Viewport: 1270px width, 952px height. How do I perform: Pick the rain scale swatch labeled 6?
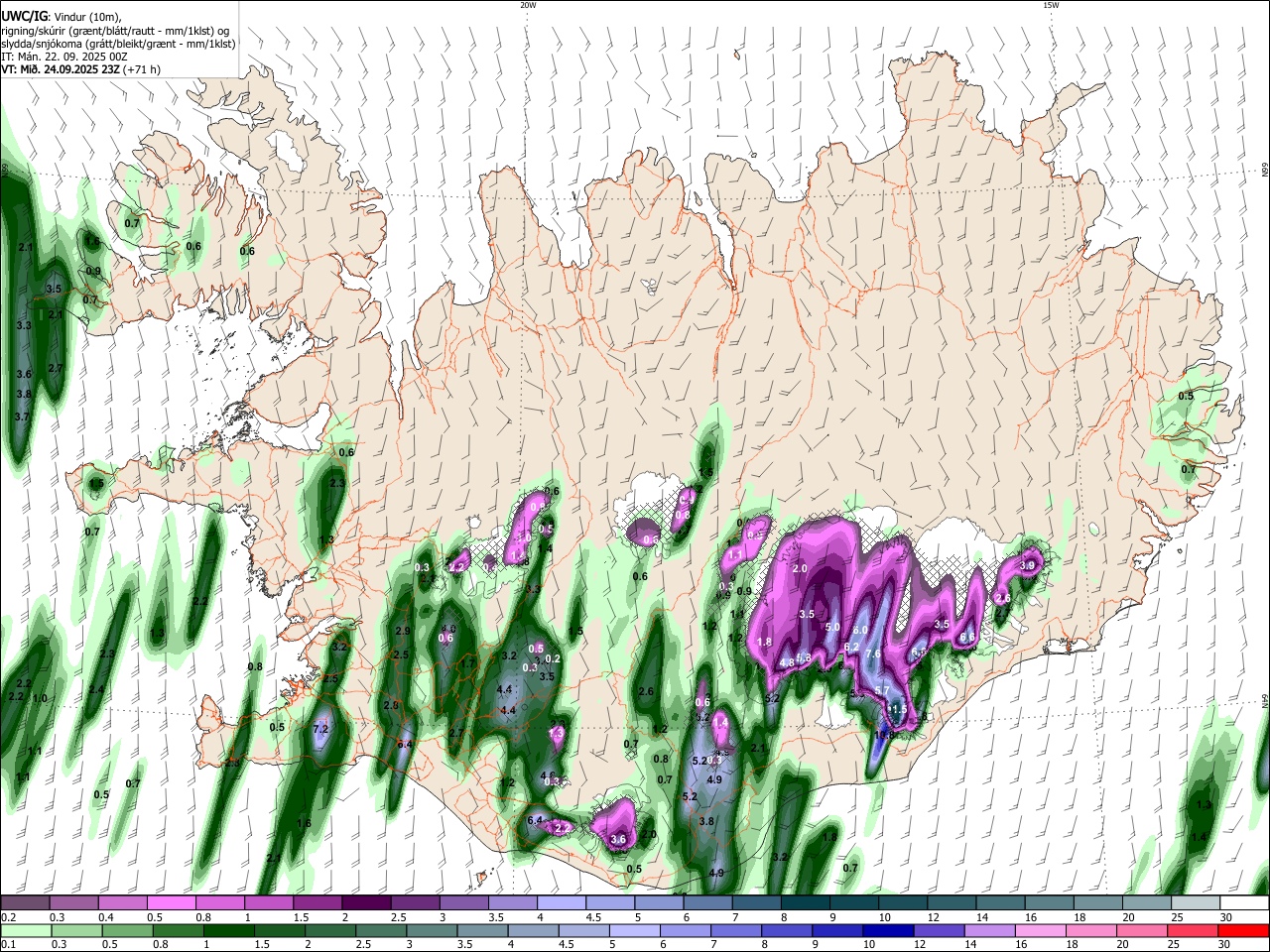click(x=685, y=930)
